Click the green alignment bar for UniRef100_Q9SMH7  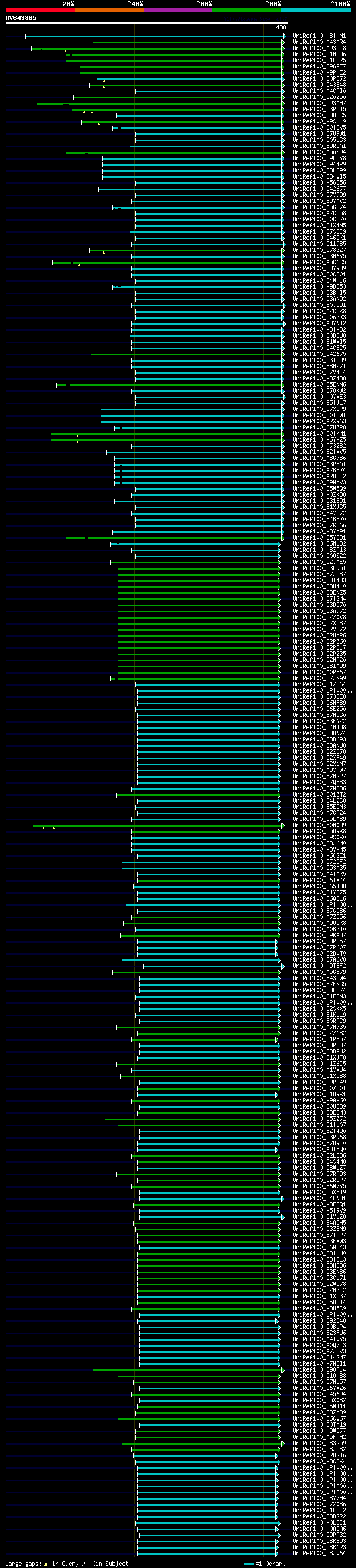click(160, 103)
